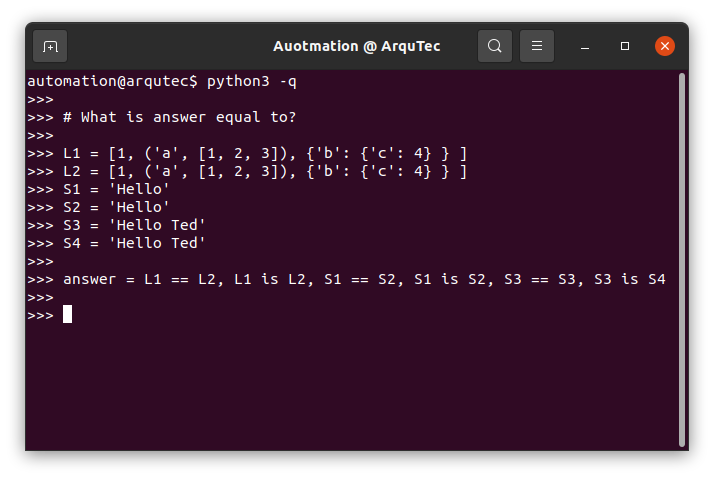Click the window title 'Auotmation @ ArquTec'
The height and width of the screenshot is (479, 714).
tap(357, 46)
